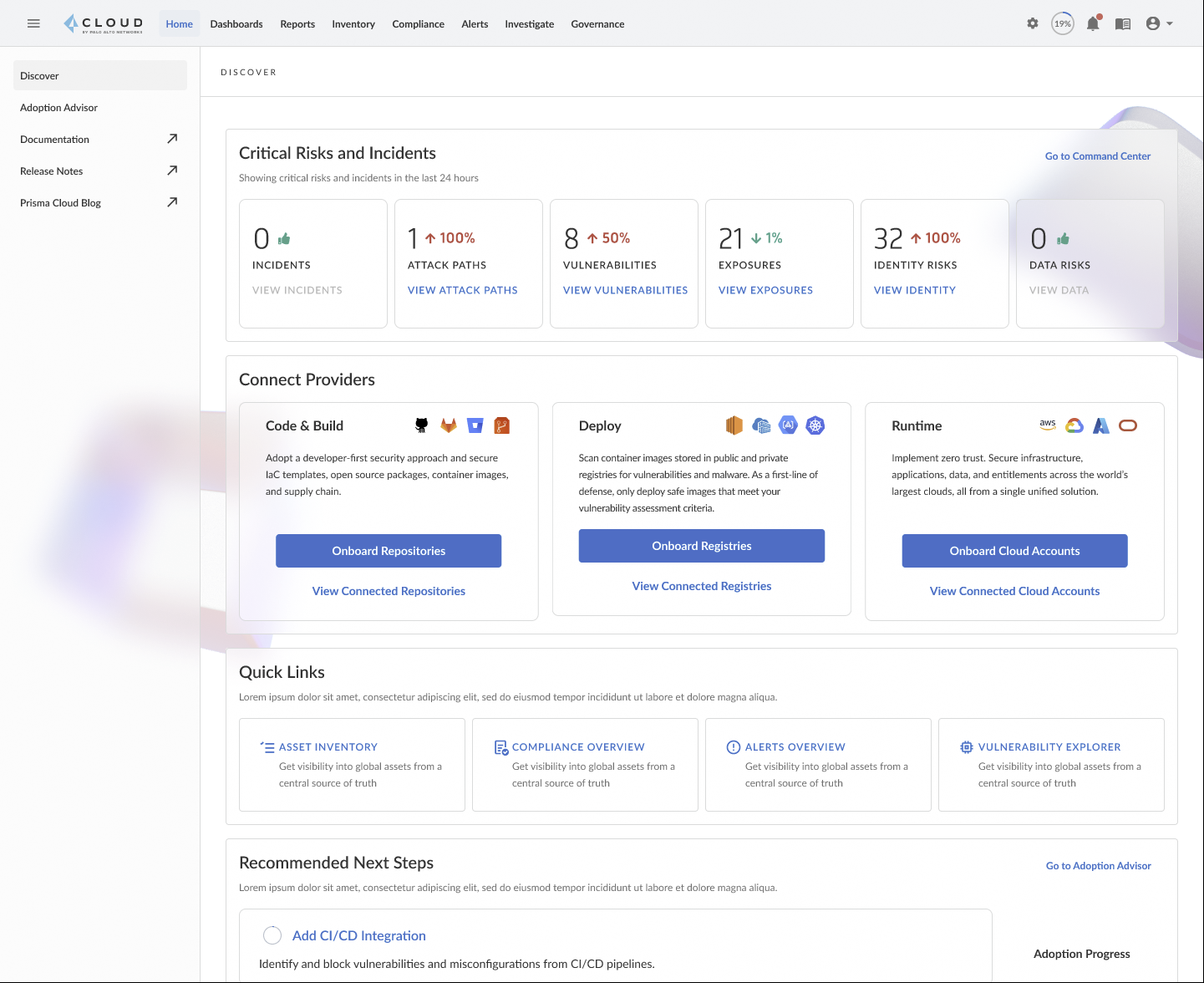Open the Governance menu item
Viewport: 1204px width, 983px height.
tap(597, 23)
